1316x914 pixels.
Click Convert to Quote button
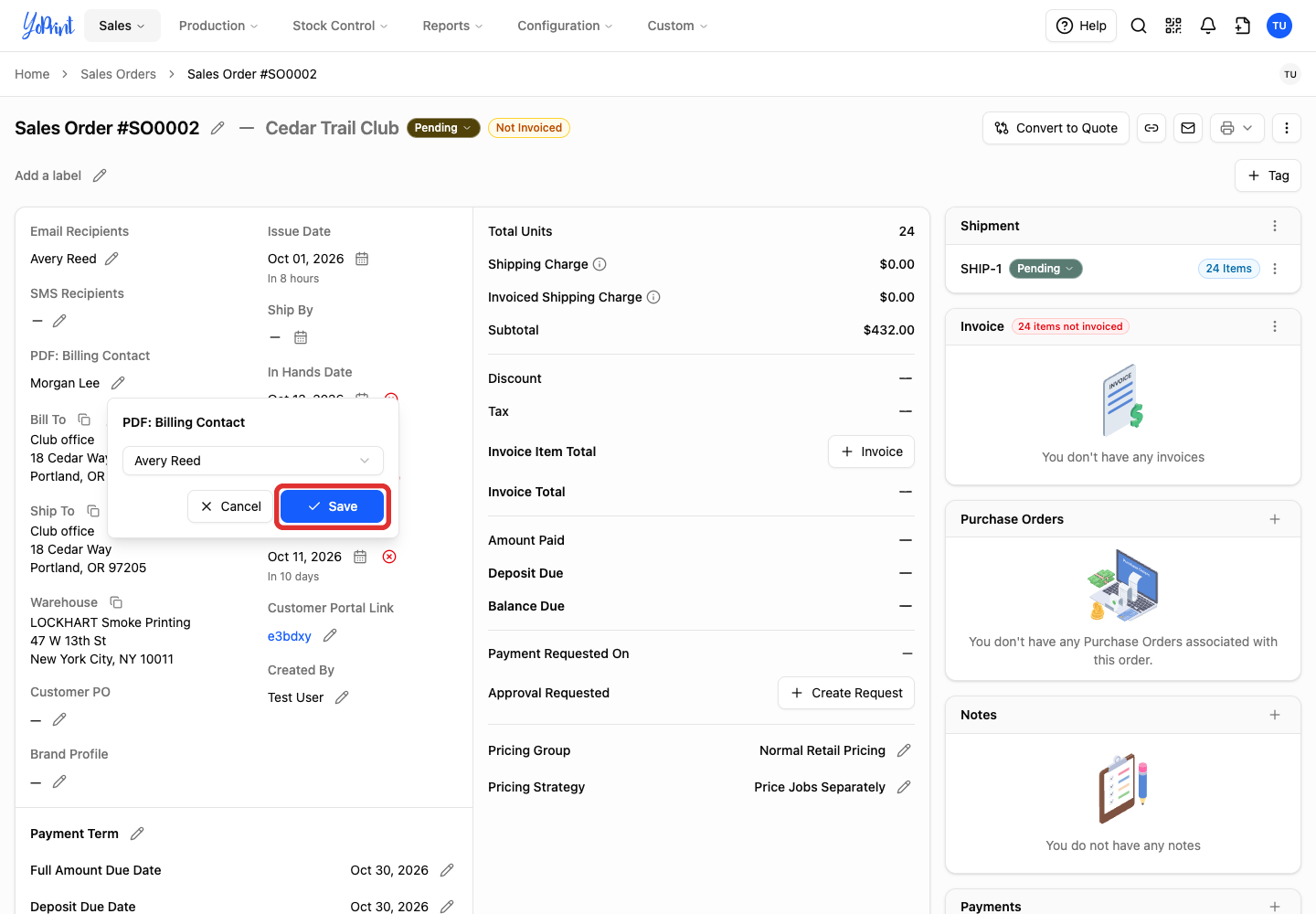pyautogui.click(x=1056, y=128)
